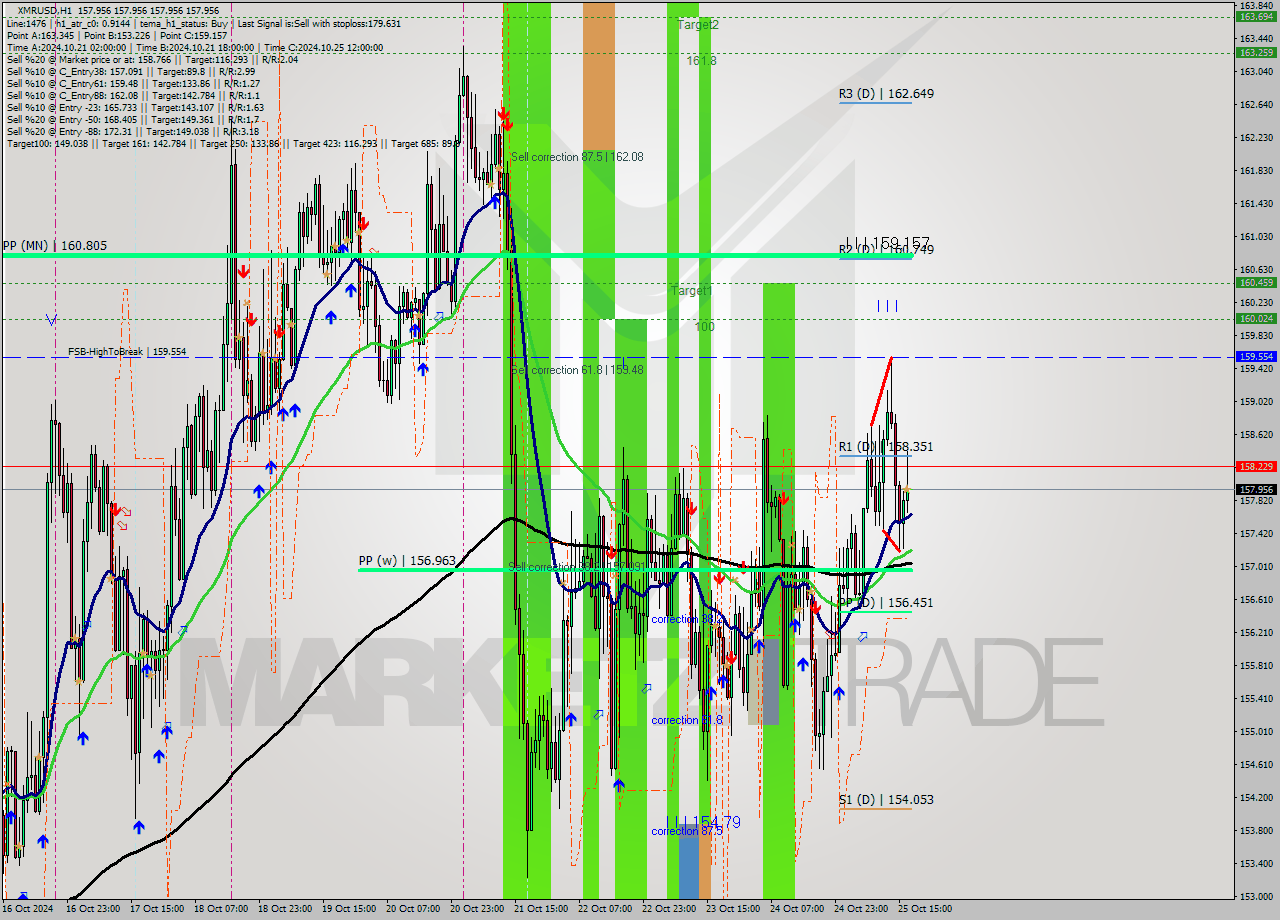Click the red 158.229 price tag
Image resolution: width=1280 pixels, height=920 pixels.
pyautogui.click(x=1257, y=466)
